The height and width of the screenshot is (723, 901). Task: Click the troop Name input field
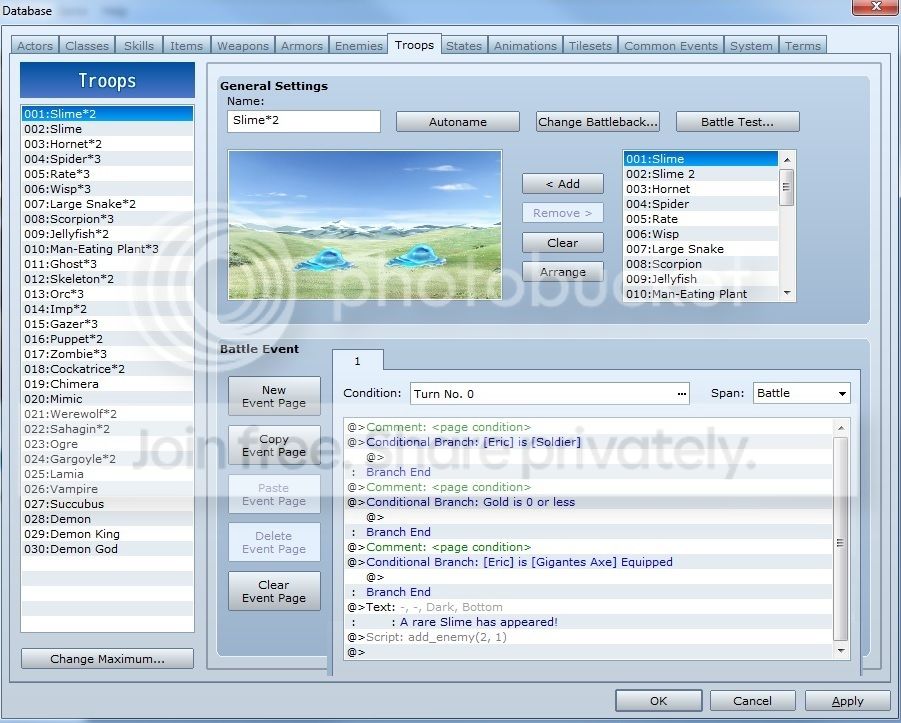click(x=303, y=121)
